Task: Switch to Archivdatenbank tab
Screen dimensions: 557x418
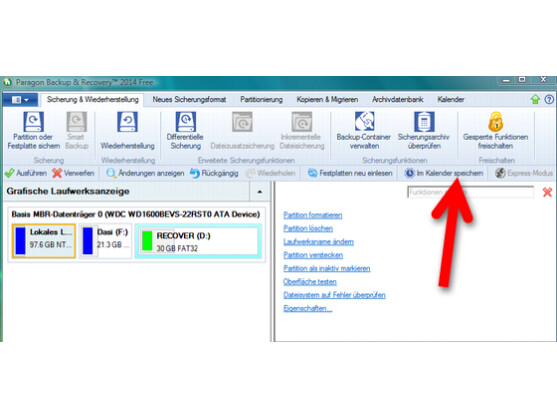Action: (x=398, y=100)
